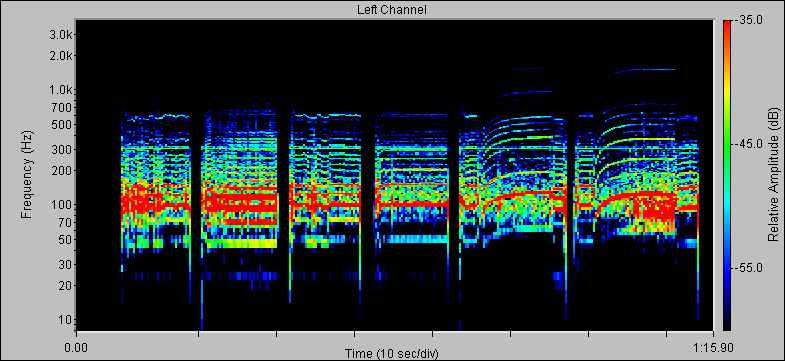The image size is (785, 361).
Task: Click the Time (10 sec/div) axis title
Action: 392,354
